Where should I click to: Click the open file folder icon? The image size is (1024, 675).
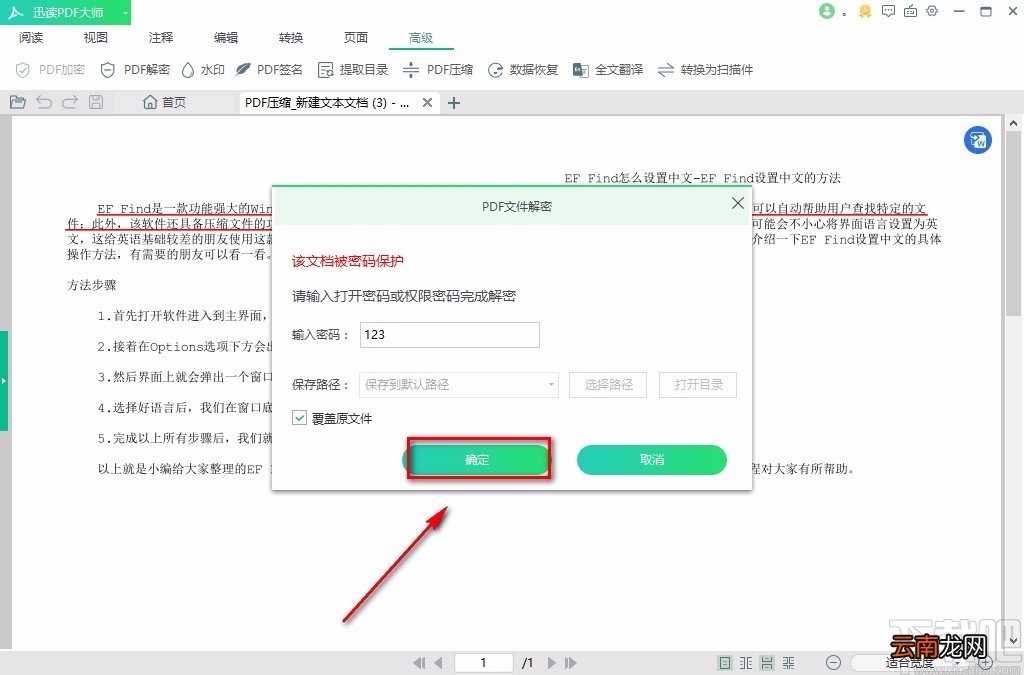click(x=18, y=102)
